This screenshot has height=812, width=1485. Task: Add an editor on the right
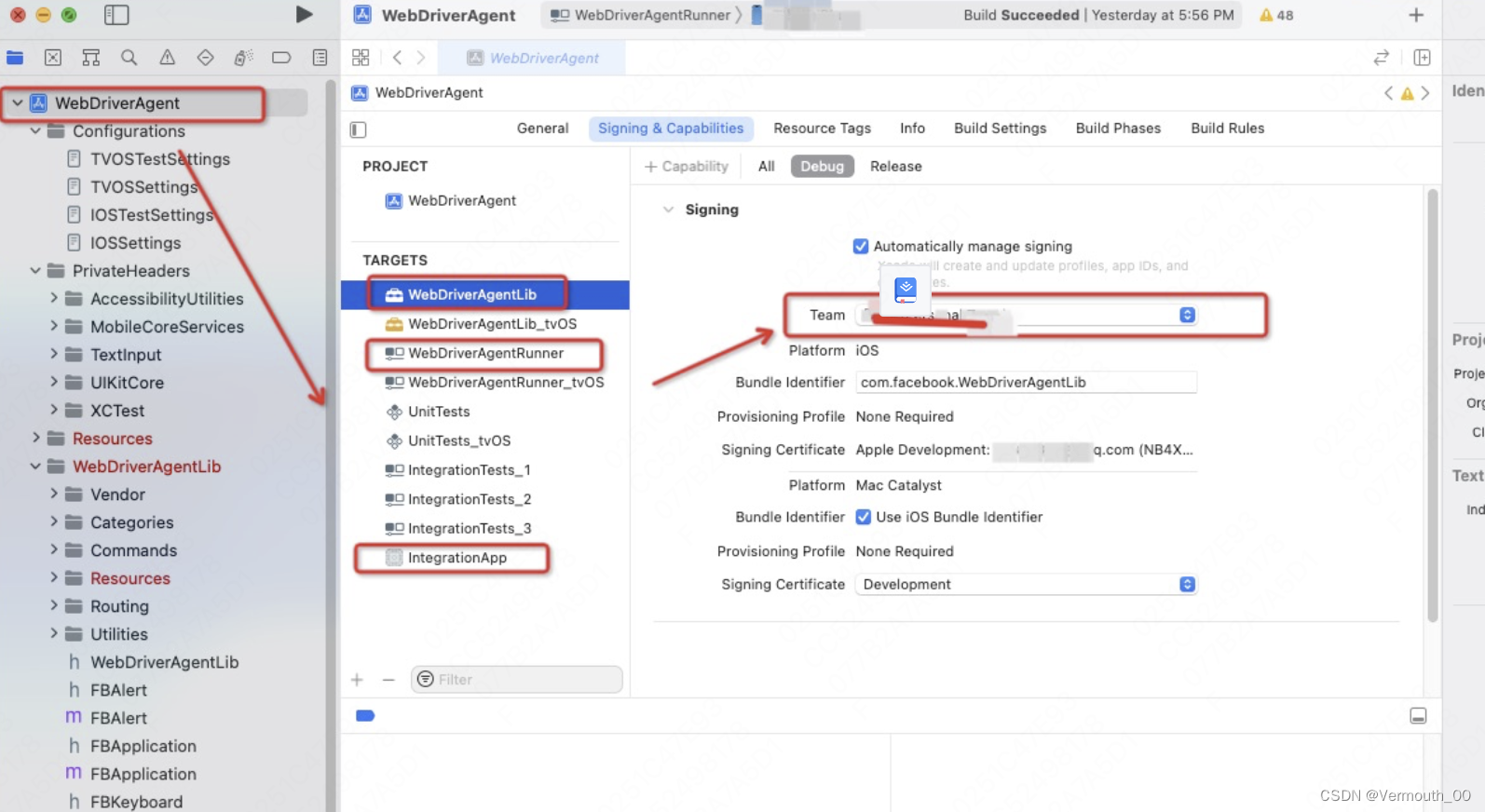pyautogui.click(x=1422, y=58)
